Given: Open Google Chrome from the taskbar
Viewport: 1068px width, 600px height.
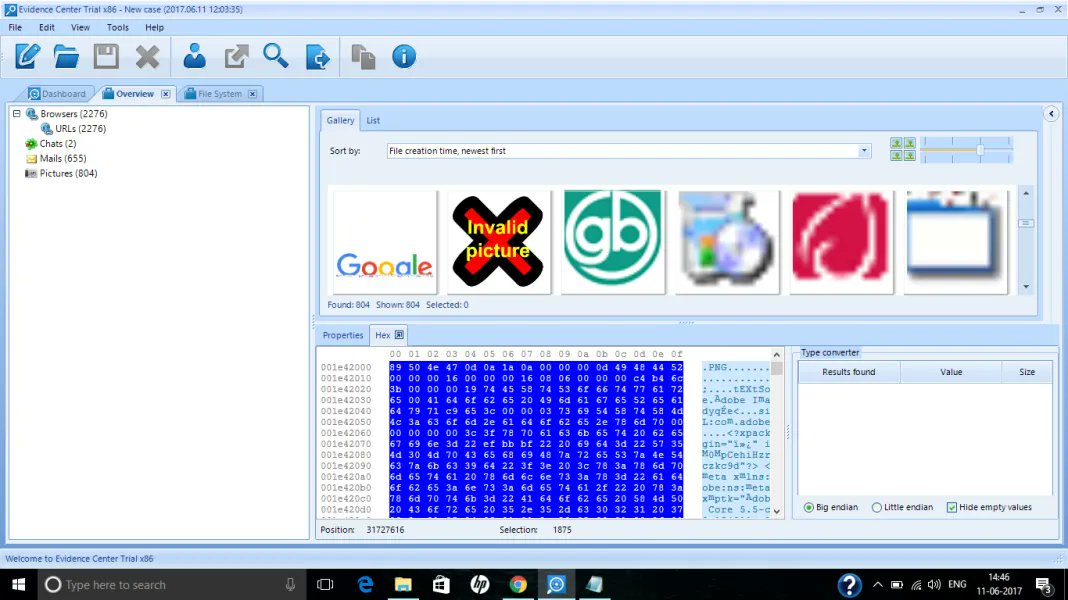Looking at the screenshot, I should point(518,584).
